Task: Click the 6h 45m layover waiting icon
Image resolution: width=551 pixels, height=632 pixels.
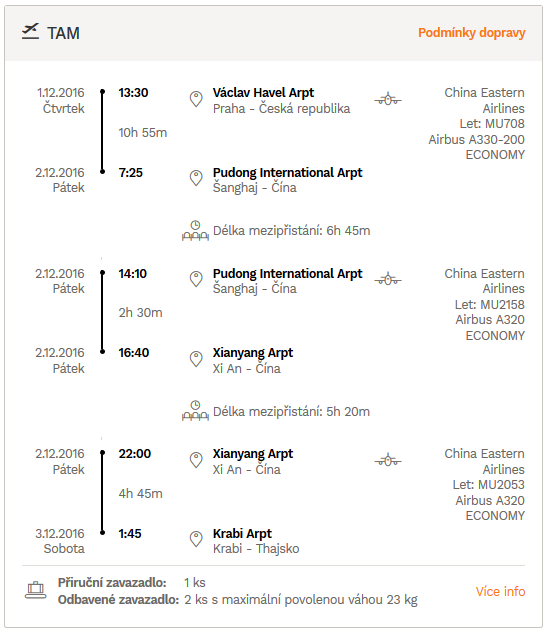Action: click(195, 231)
